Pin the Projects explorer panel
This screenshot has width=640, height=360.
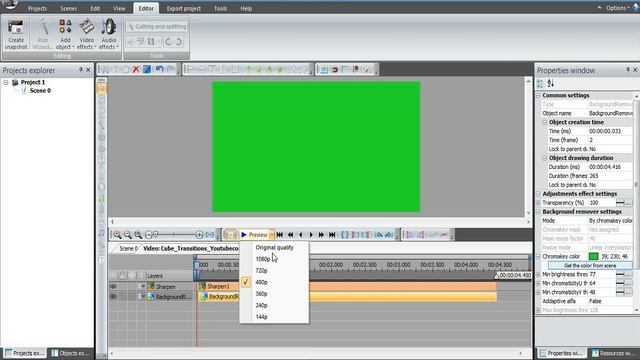80,70
